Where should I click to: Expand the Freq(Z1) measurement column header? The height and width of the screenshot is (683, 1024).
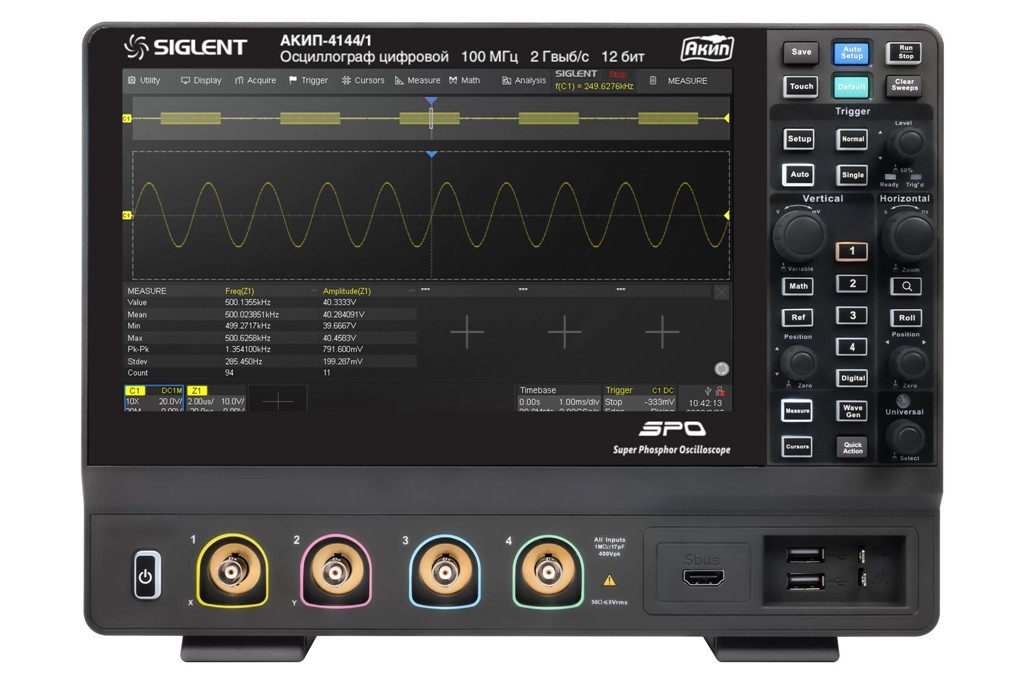click(x=266, y=291)
